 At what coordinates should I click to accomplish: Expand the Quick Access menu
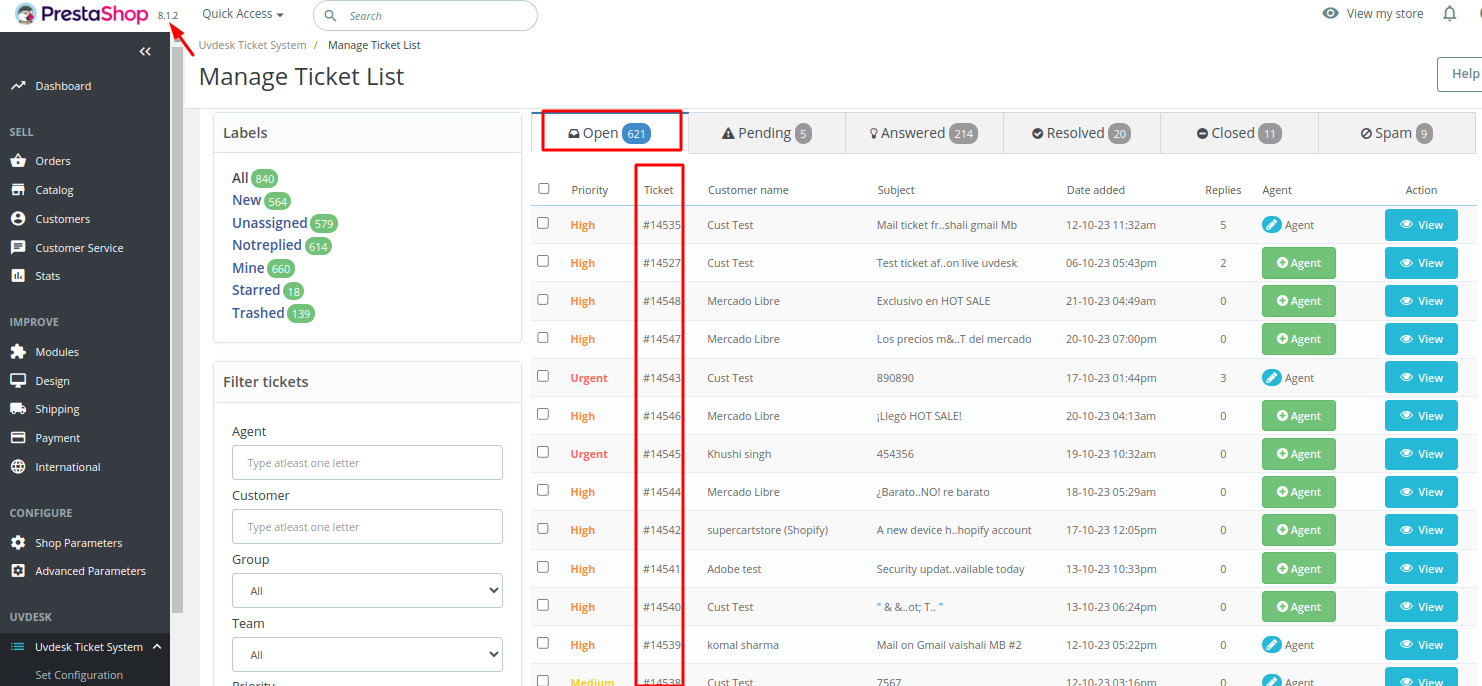[240, 13]
